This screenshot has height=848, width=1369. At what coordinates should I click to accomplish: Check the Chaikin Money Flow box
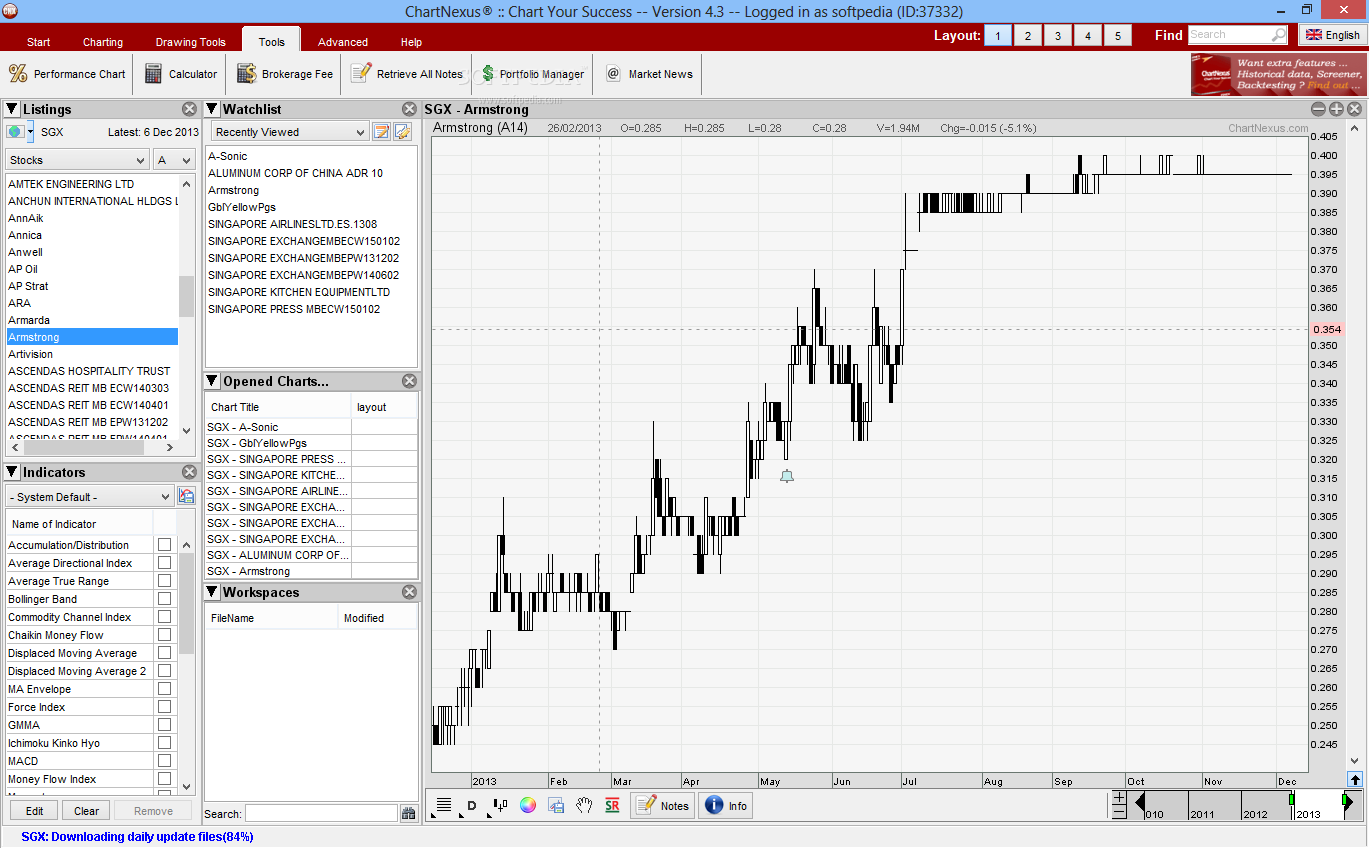[x=164, y=635]
